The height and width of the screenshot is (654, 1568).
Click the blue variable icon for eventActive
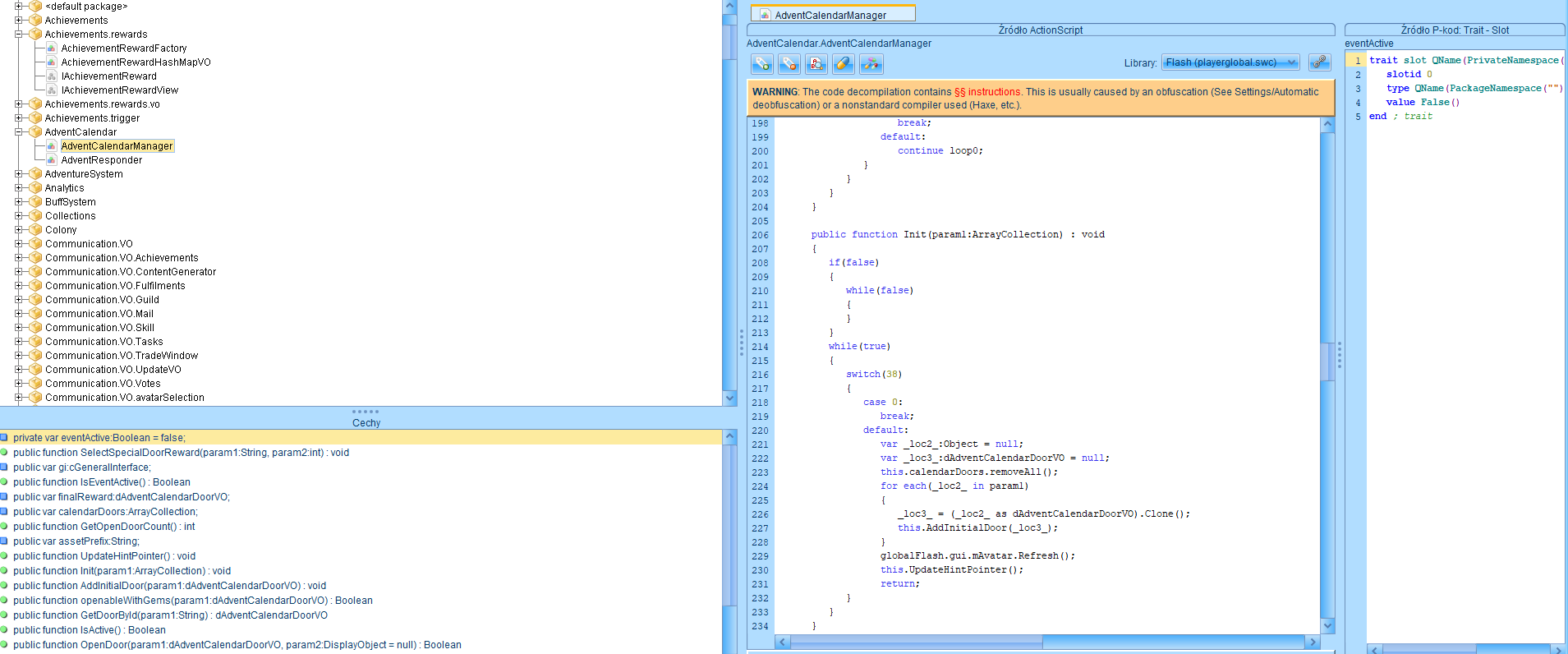point(4,437)
